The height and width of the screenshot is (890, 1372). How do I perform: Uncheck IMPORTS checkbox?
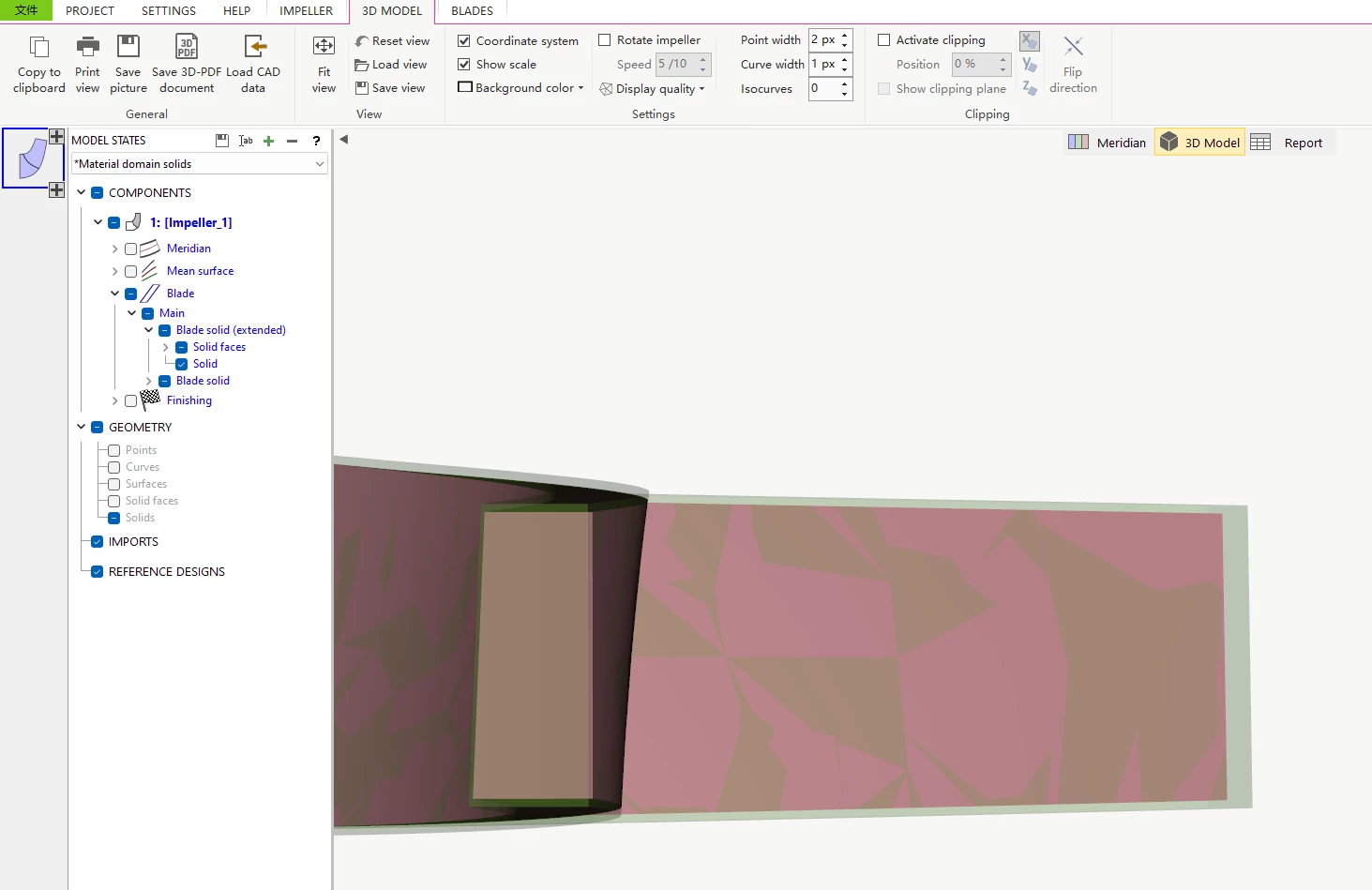click(97, 542)
